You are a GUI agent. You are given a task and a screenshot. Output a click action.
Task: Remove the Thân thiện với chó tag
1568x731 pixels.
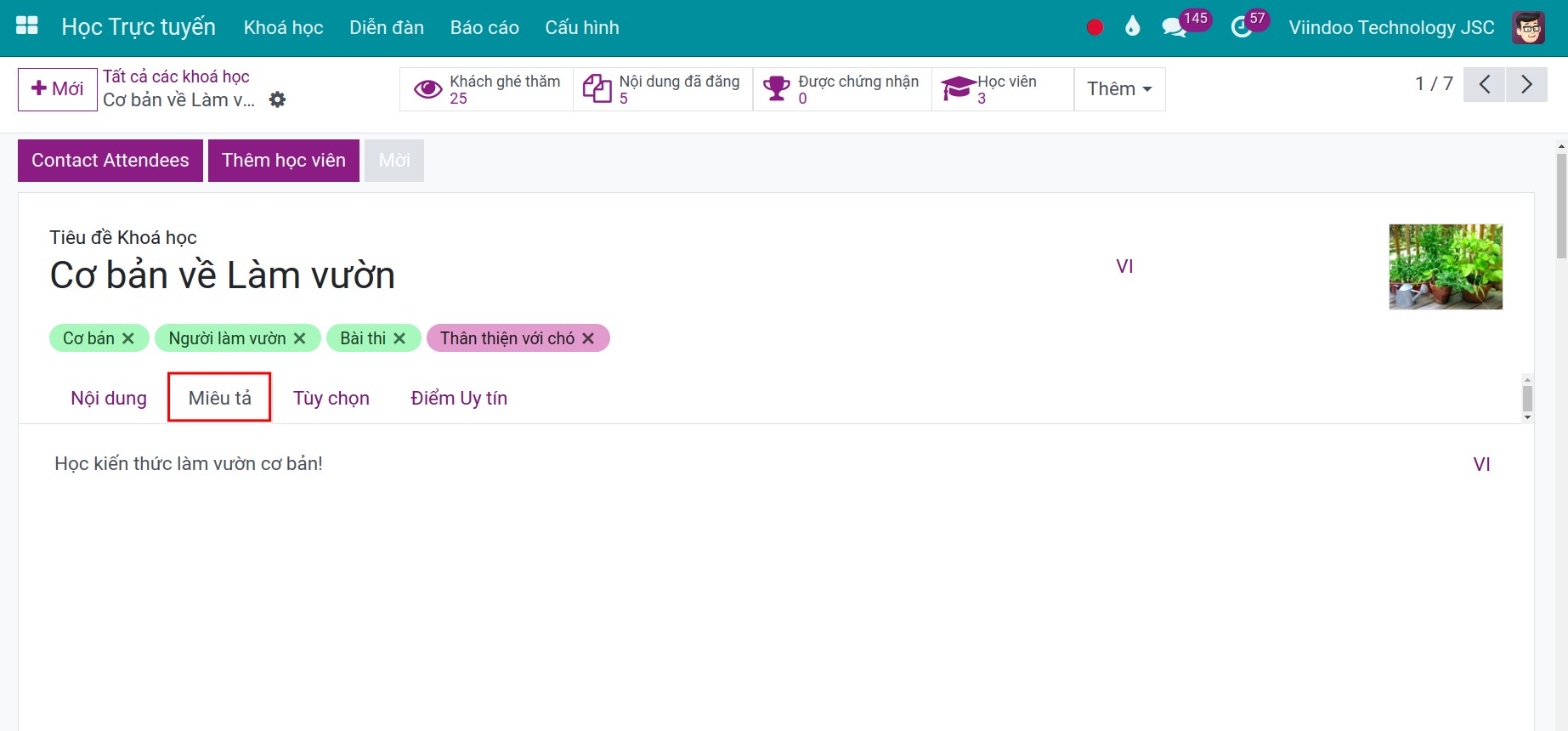588,338
